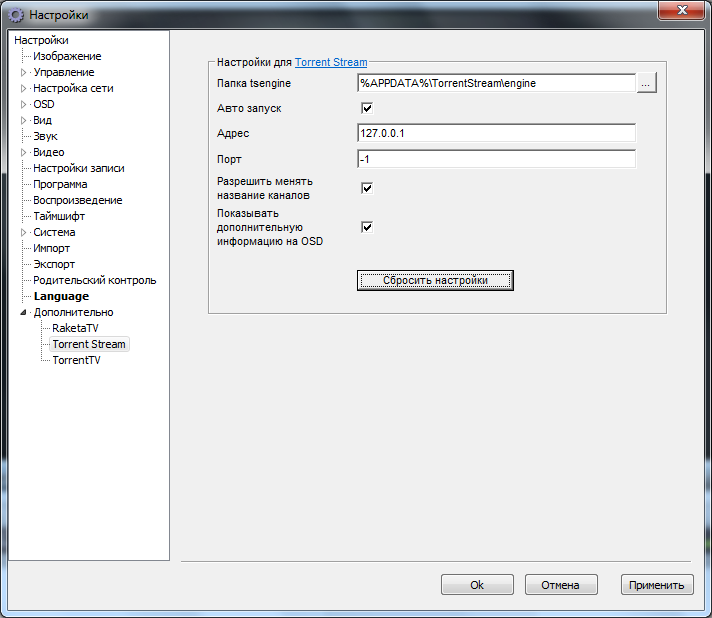Click the settings gear icon in title bar
712x618 pixels.
(15, 15)
